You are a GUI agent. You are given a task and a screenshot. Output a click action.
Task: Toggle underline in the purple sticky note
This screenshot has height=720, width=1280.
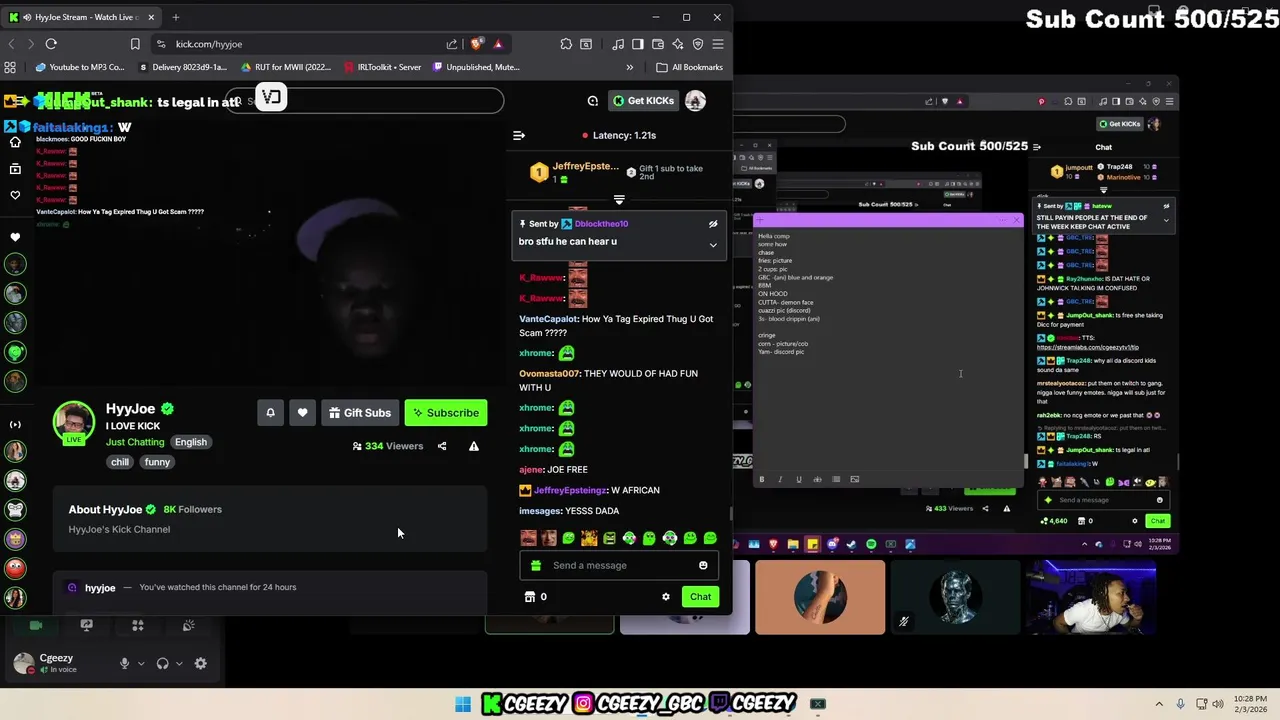click(798, 479)
